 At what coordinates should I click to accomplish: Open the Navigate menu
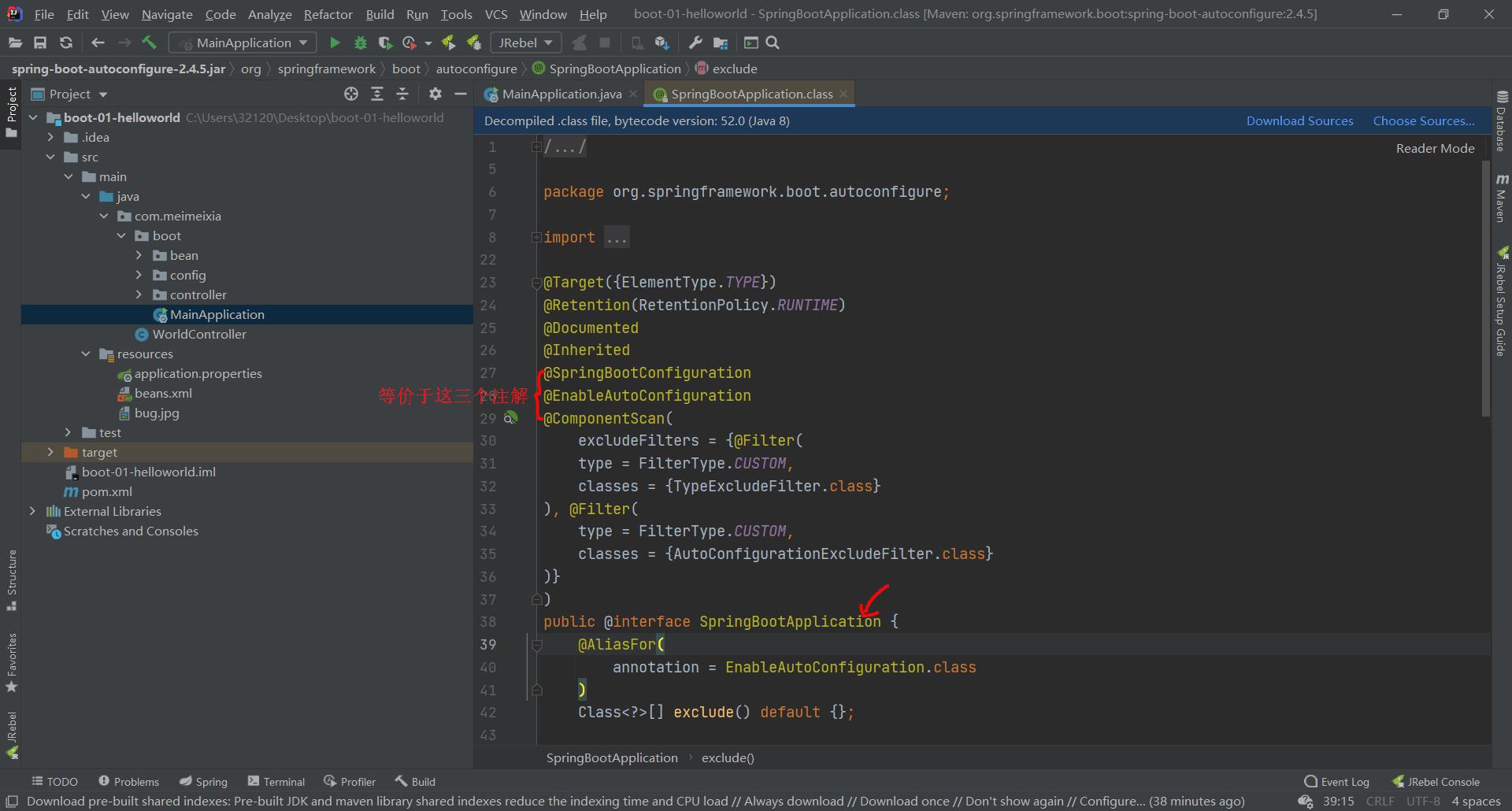pyautogui.click(x=167, y=14)
